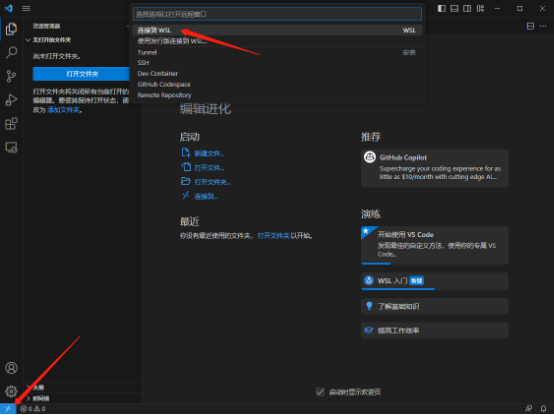The height and width of the screenshot is (415, 554).
Task: Toggle primary side bar layout icon
Action: [441, 8]
